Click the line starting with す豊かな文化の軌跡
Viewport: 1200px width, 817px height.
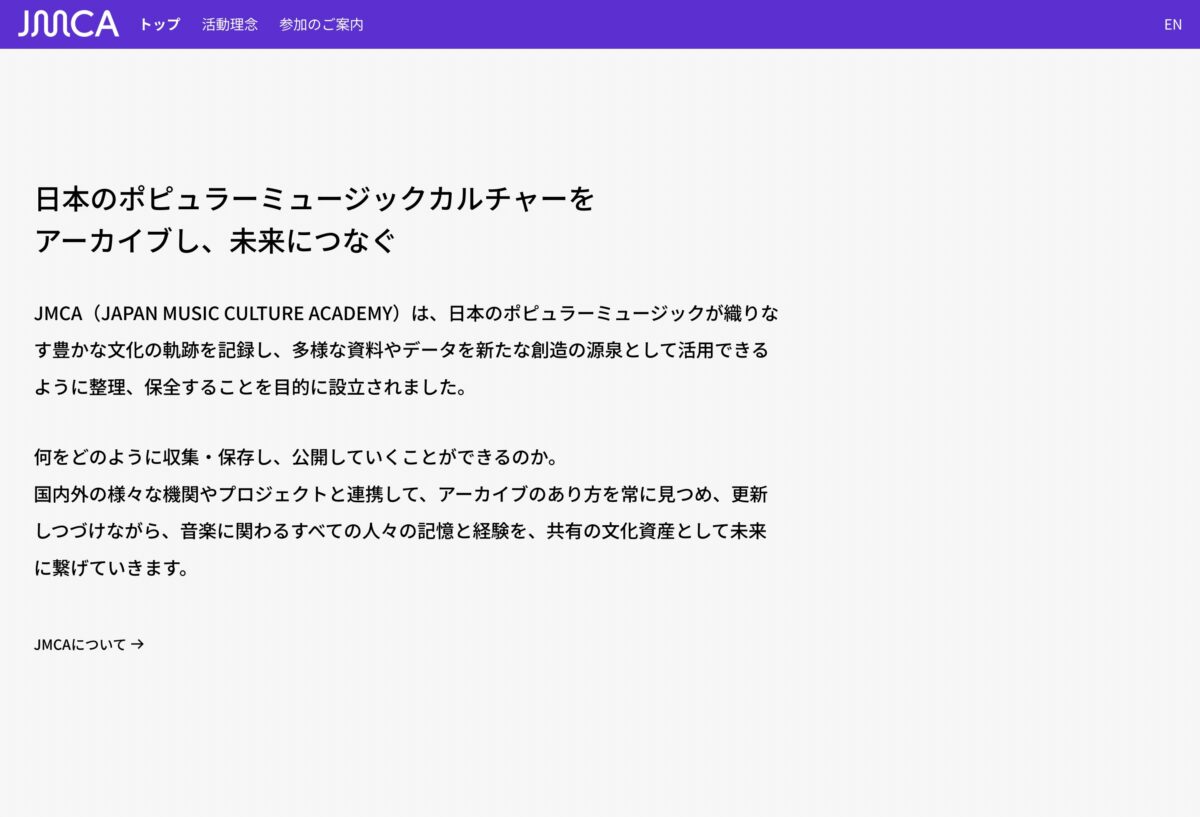tap(400, 351)
